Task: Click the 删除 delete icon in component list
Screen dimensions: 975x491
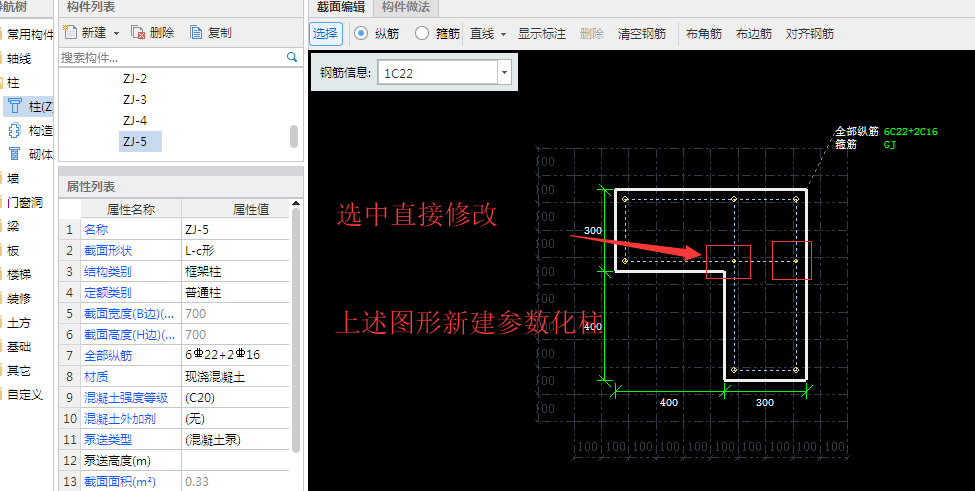Action: point(138,32)
